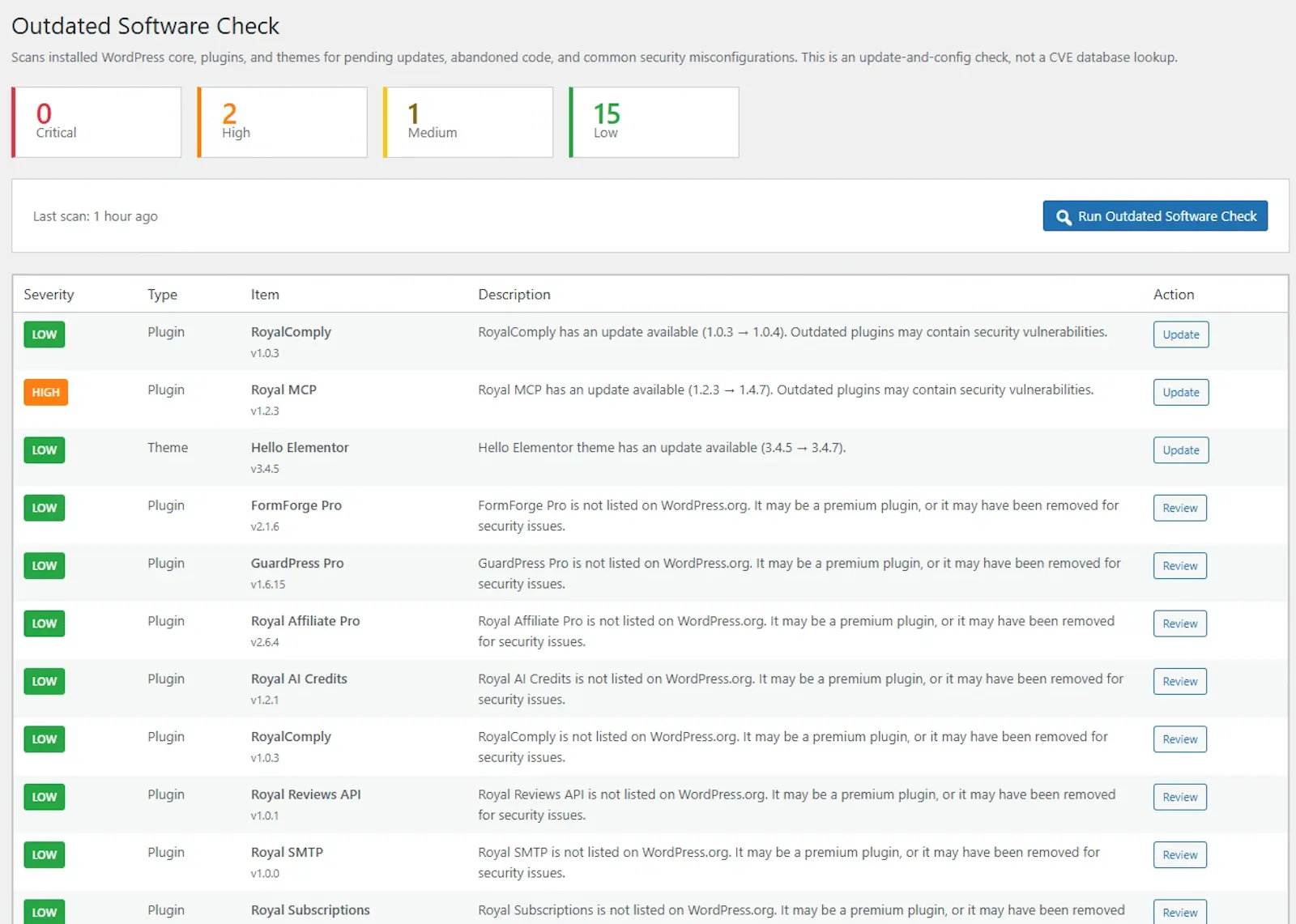Select the Royal SMTP item name
This screenshot has height=924, width=1296.
click(x=287, y=852)
